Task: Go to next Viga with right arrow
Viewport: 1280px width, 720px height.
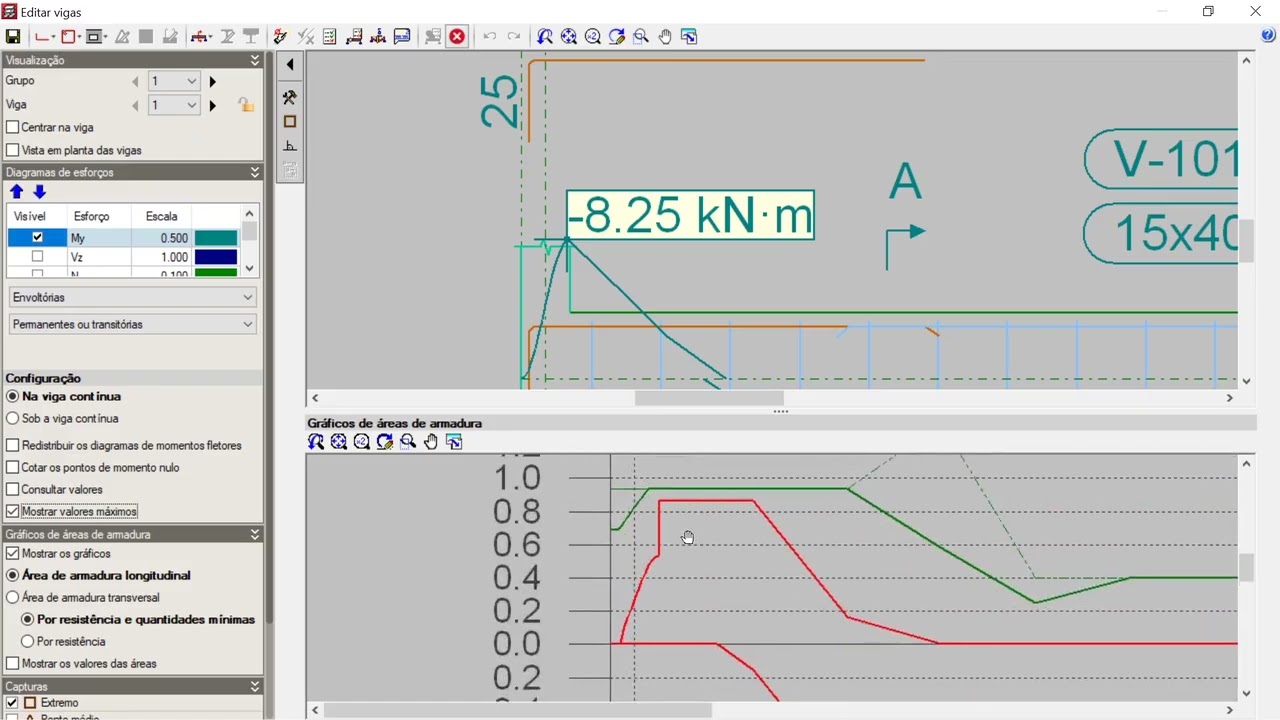Action: 212,105
